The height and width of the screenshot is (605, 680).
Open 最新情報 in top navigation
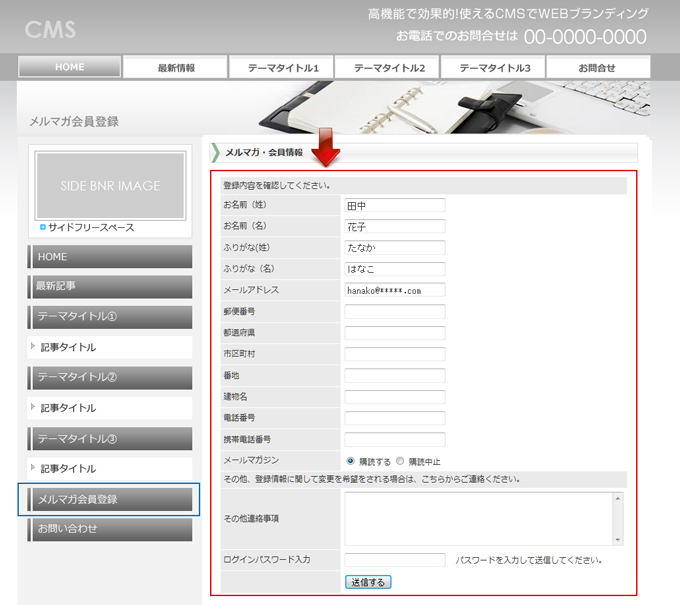(176, 68)
